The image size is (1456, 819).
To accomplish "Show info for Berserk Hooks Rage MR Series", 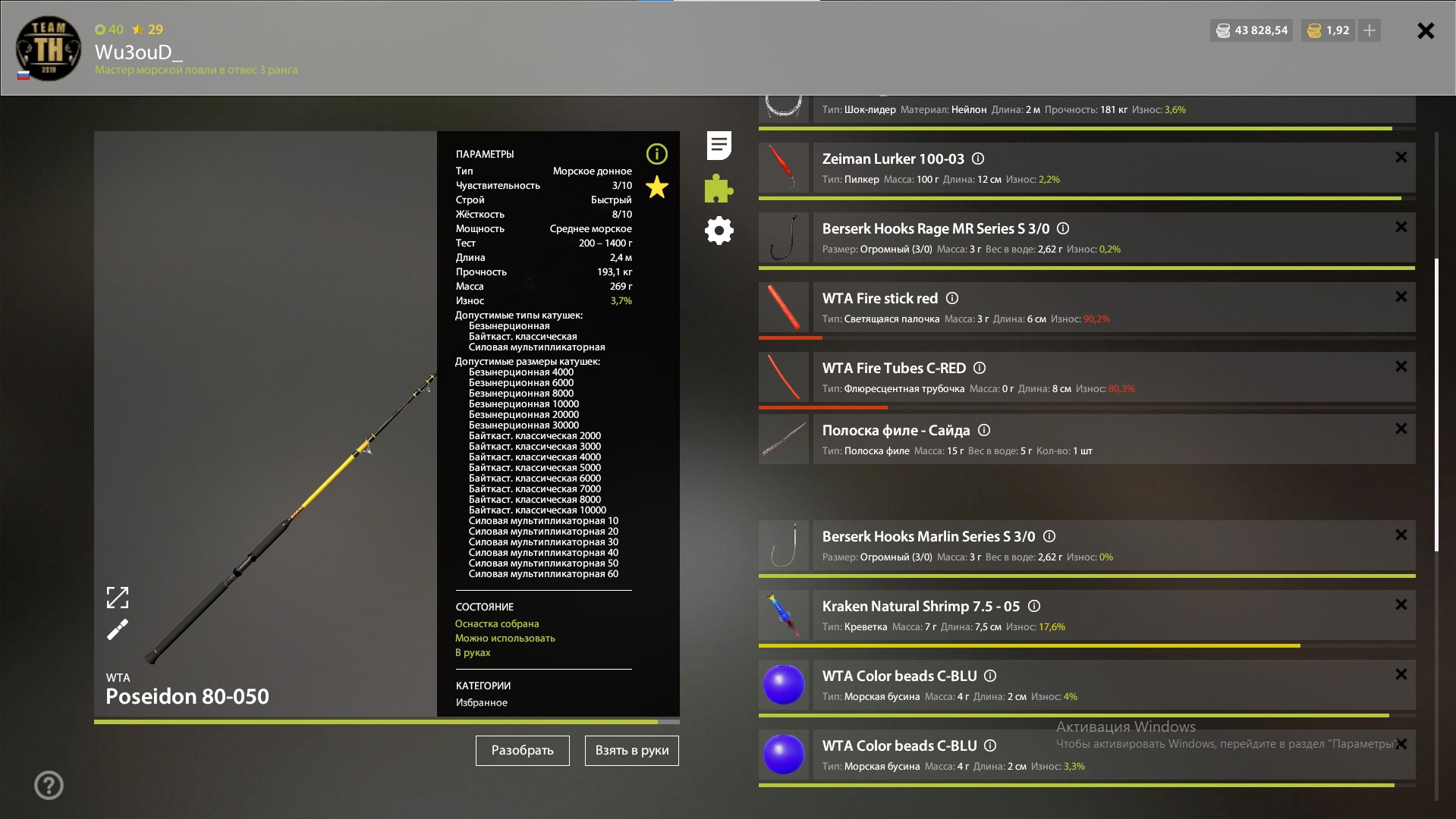I will (1063, 228).
